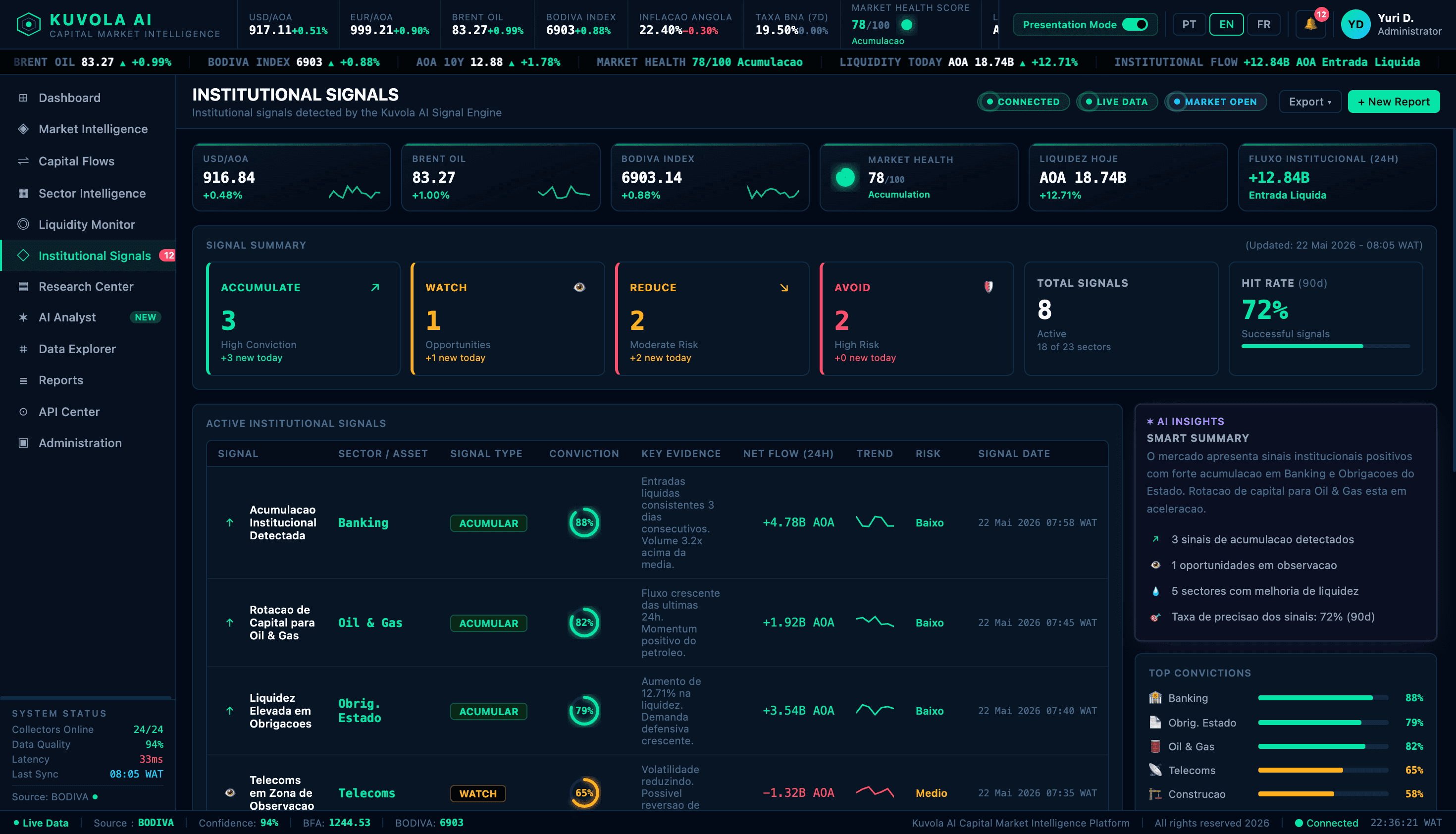
Task: Click the Reports list icon
Action: (x=23, y=380)
